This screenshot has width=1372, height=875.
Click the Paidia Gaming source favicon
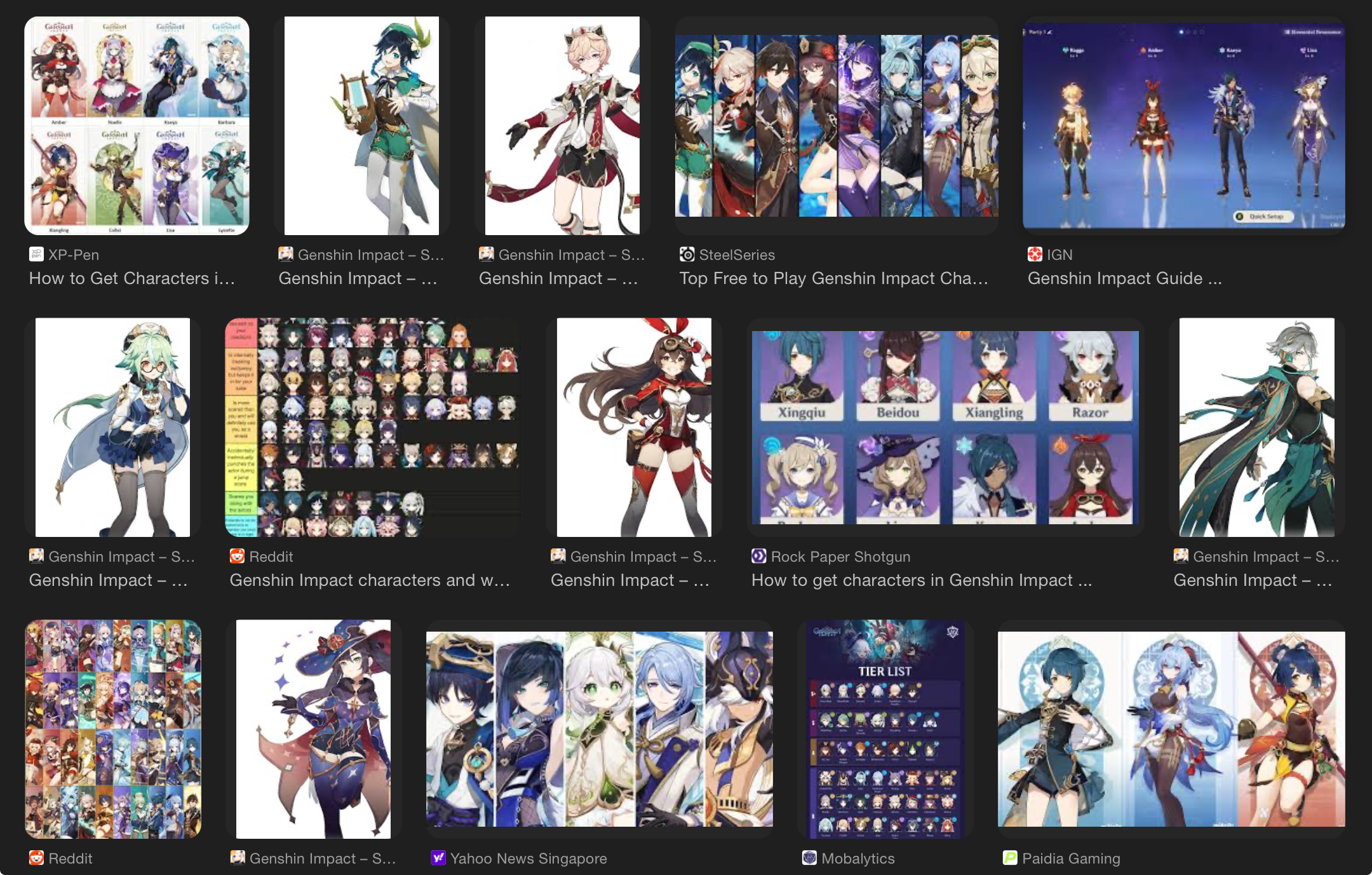point(1009,858)
